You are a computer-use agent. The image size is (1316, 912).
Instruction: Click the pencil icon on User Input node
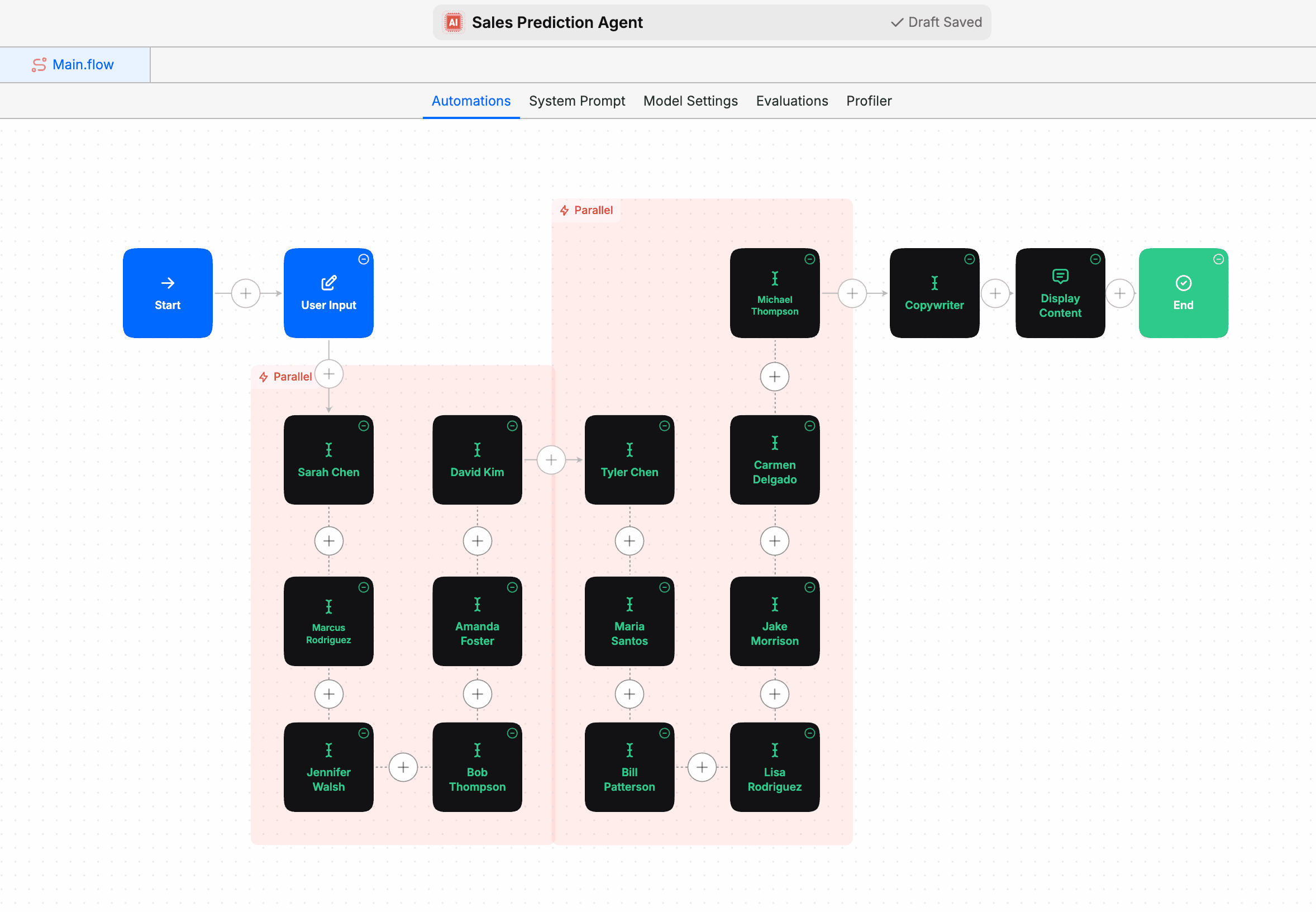(x=328, y=282)
